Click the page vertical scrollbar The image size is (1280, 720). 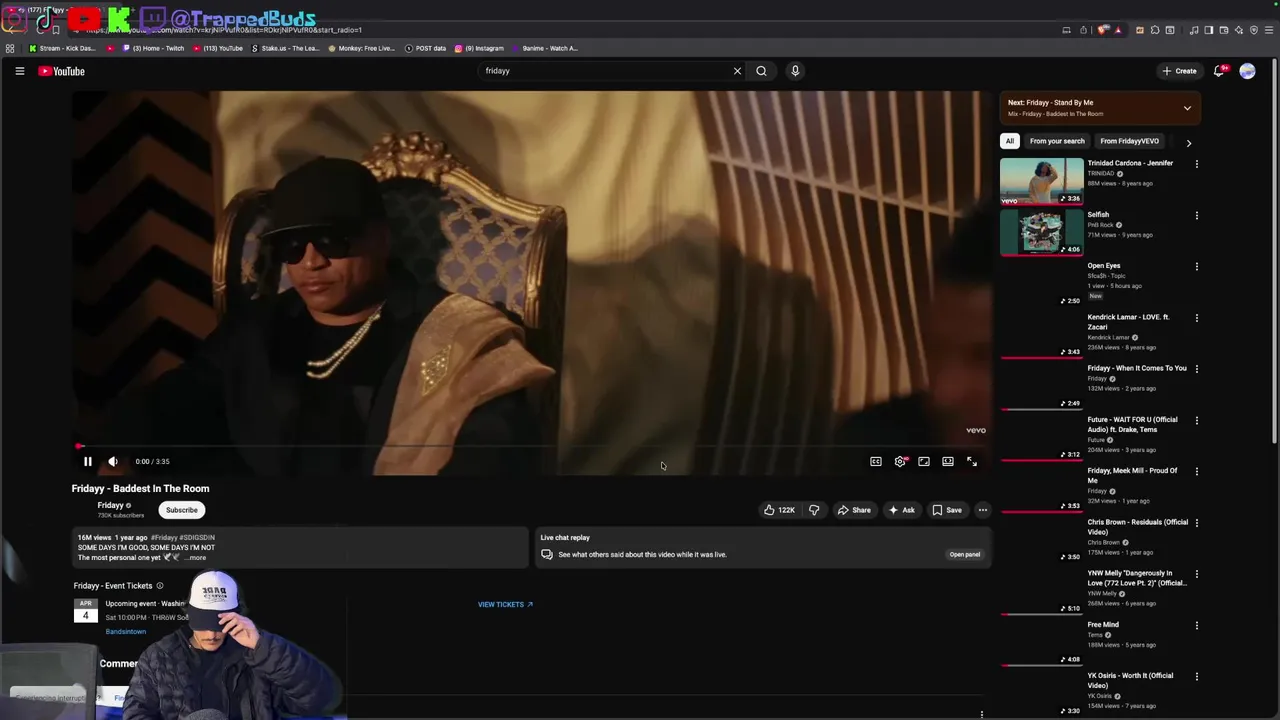[x=1275, y=250]
